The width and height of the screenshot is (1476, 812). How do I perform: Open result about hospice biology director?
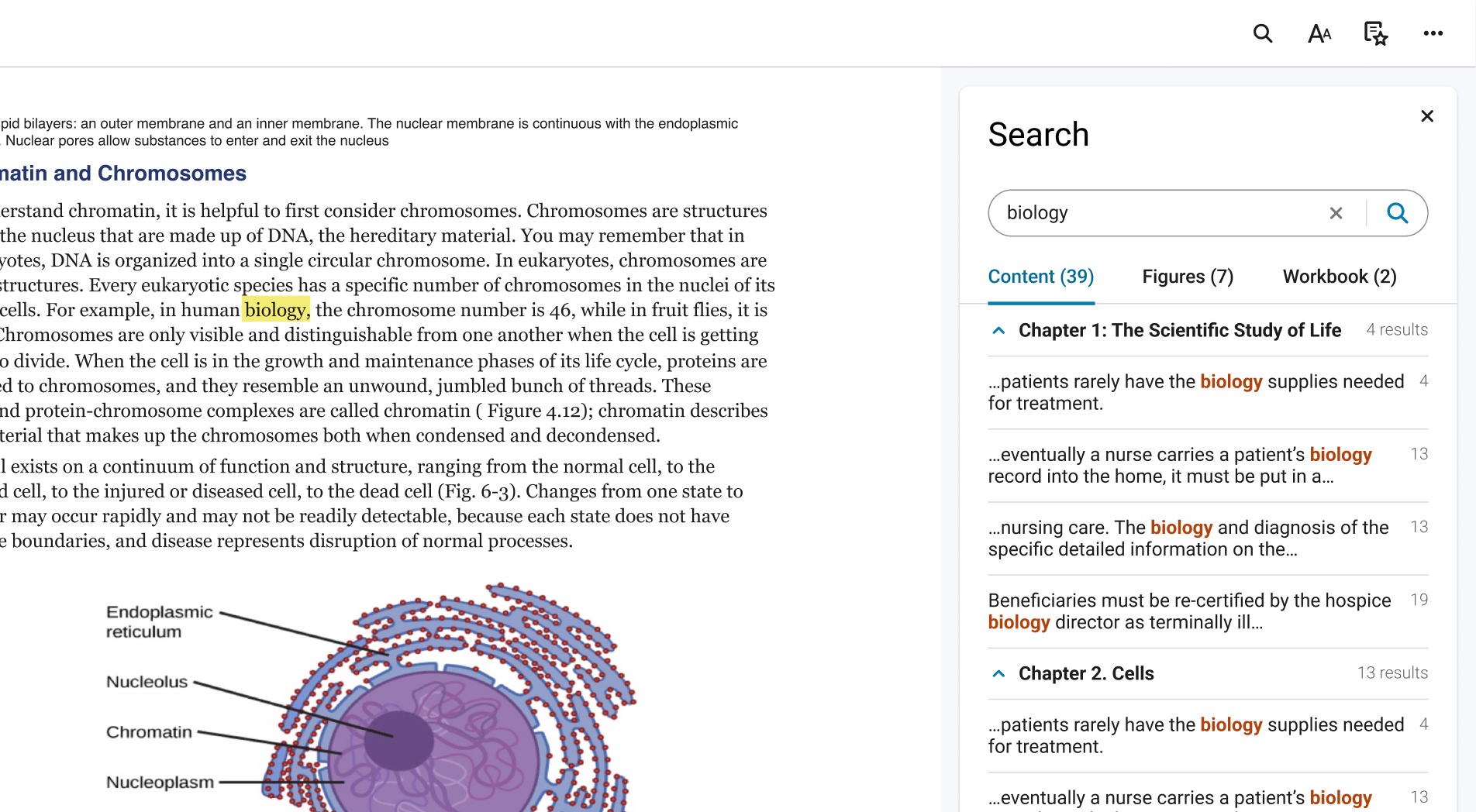[1189, 611]
